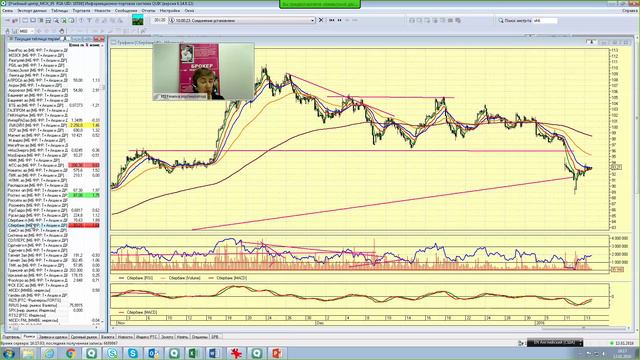The height and width of the screenshot is (360, 640).
Task: Open the Экспорт данных menu
Action: pyautogui.click(x=31, y=11)
